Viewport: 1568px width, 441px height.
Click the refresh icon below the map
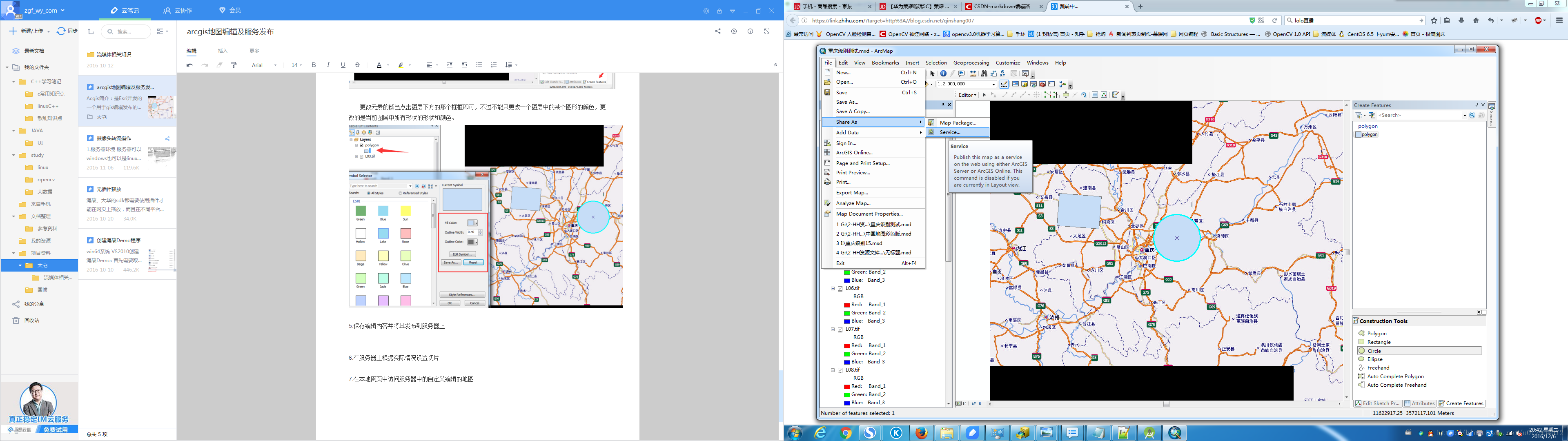974,404
